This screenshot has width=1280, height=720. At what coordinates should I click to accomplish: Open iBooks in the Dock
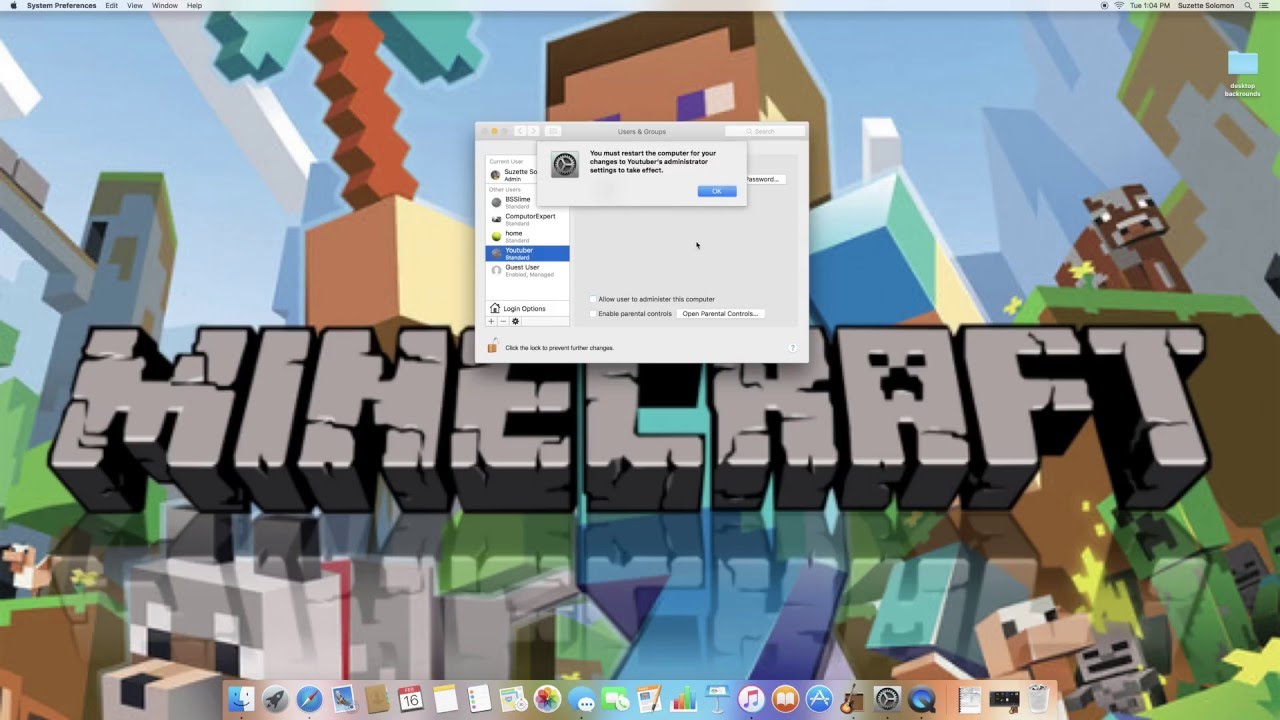pos(785,699)
